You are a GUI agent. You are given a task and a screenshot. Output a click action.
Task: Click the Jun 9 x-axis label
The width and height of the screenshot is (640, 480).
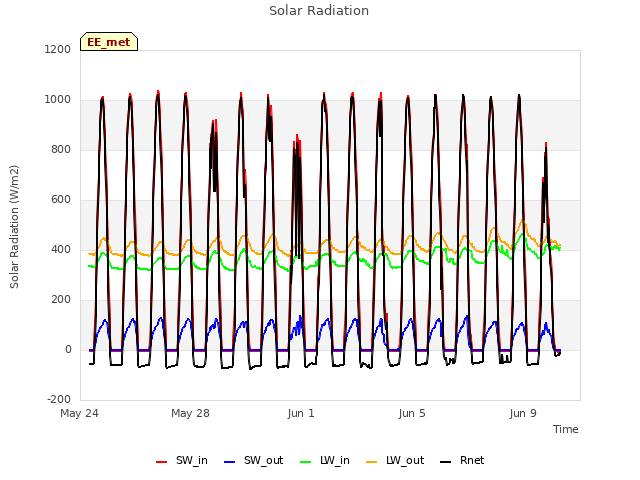coord(523,413)
